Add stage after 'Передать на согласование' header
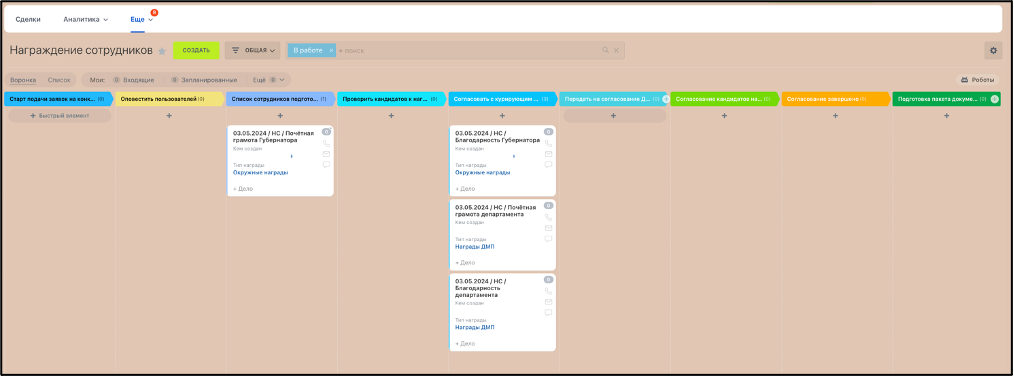1014x377 pixels. point(665,99)
